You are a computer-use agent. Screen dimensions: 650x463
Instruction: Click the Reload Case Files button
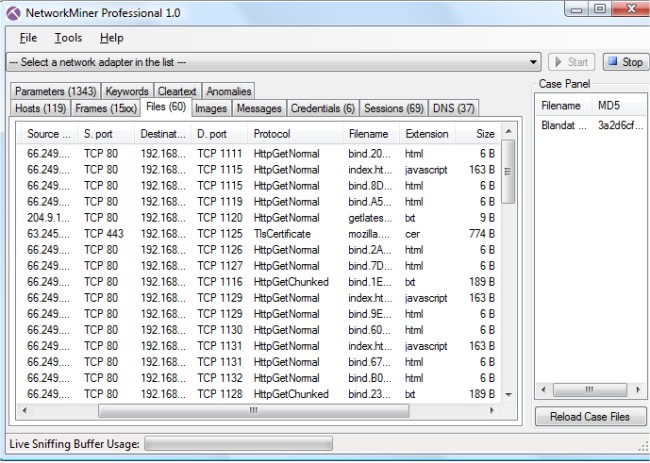click(590, 417)
